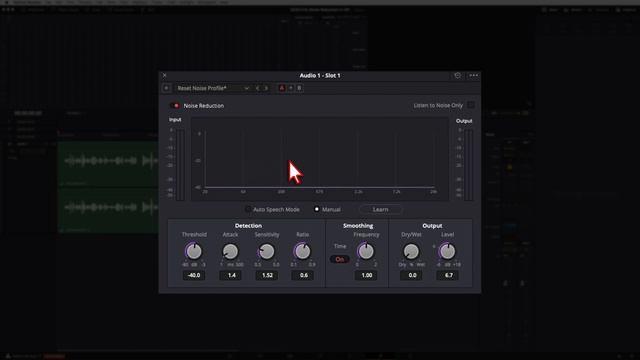Open the Reset Noise Profile preset dropdown
Image resolution: width=640 pixels, height=360 pixels.
(x=213, y=88)
